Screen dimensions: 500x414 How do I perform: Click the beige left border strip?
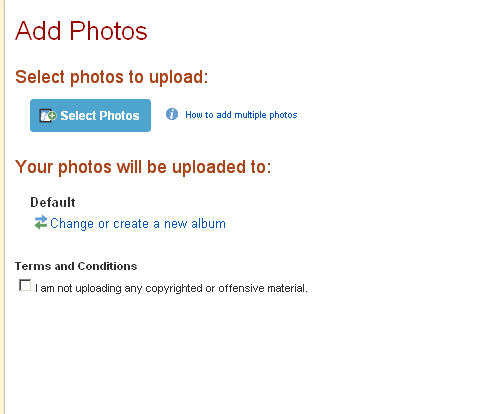click(2, 207)
